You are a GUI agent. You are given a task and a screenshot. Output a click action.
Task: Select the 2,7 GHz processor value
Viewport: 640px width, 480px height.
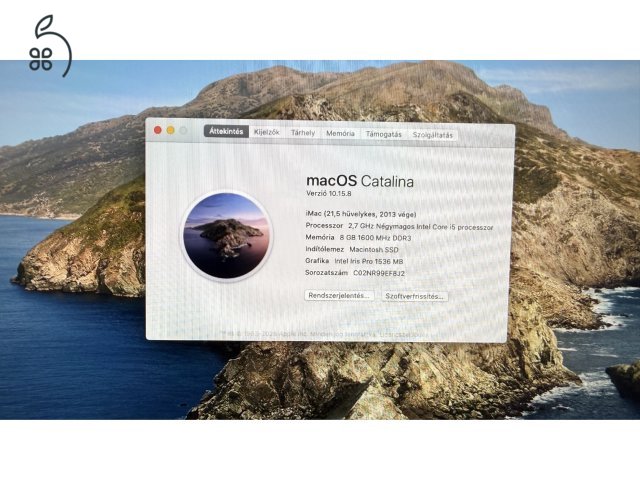(x=420, y=227)
